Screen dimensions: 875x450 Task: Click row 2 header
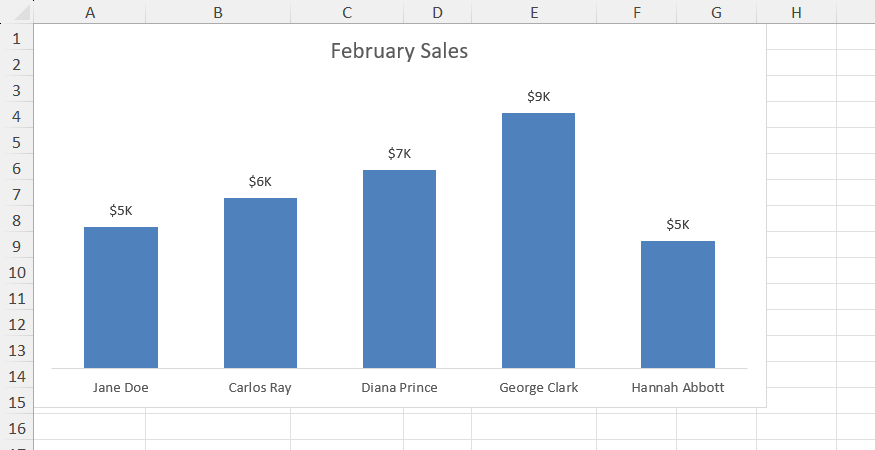pyautogui.click(x=17, y=64)
